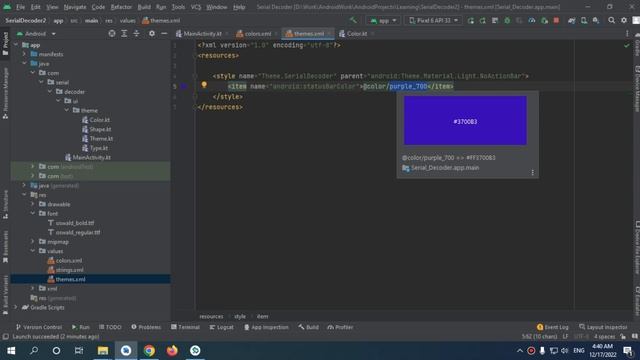The height and width of the screenshot is (360, 640).
Task: Expand the Gradle Scripts node
Action: coord(16,307)
